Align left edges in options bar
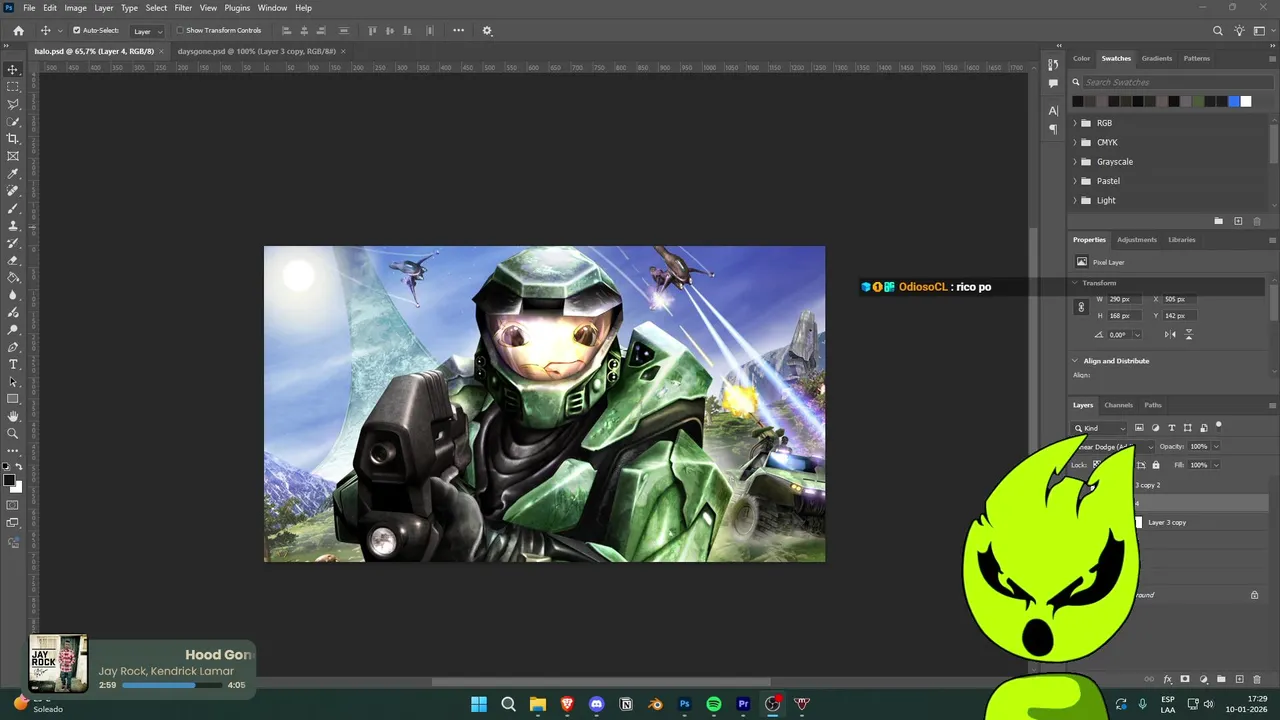Screen dimensions: 1280x720 pyautogui.click(x=287, y=31)
